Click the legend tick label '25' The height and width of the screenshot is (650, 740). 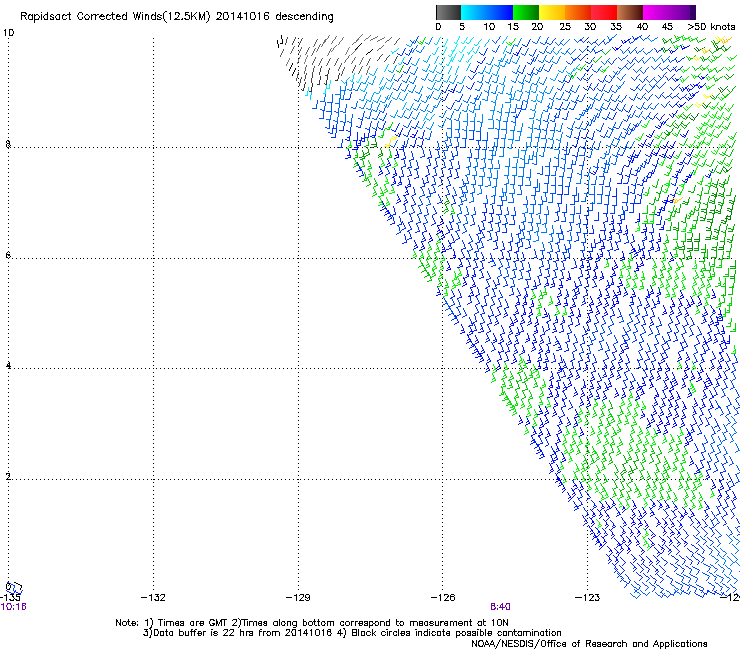point(564,27)
